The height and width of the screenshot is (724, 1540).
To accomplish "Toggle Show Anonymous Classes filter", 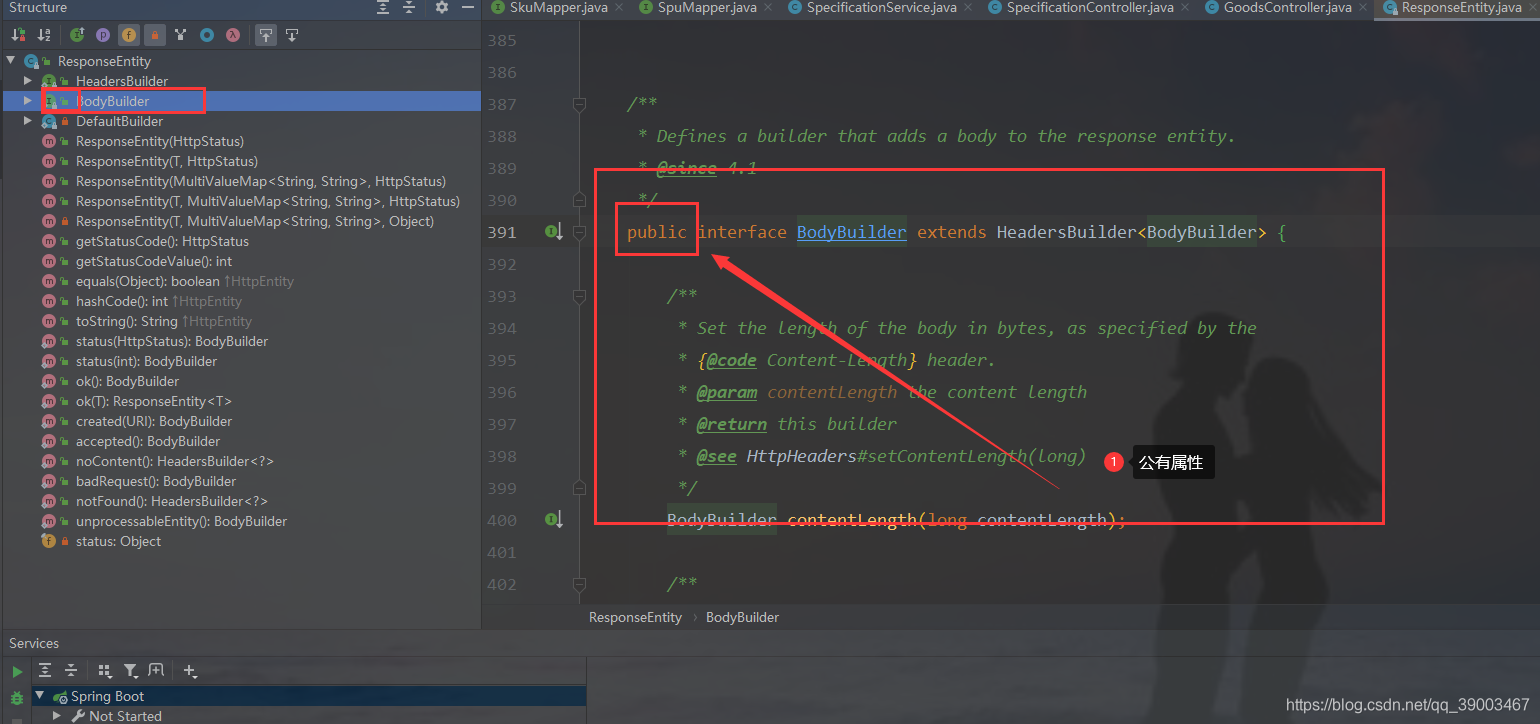I will click(x=206, y=35).
